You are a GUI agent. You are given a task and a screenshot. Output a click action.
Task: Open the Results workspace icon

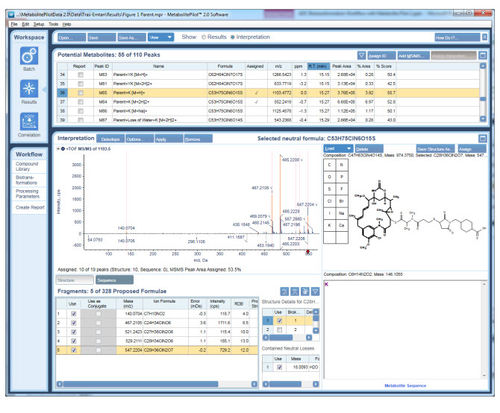[x=29, y=89]
